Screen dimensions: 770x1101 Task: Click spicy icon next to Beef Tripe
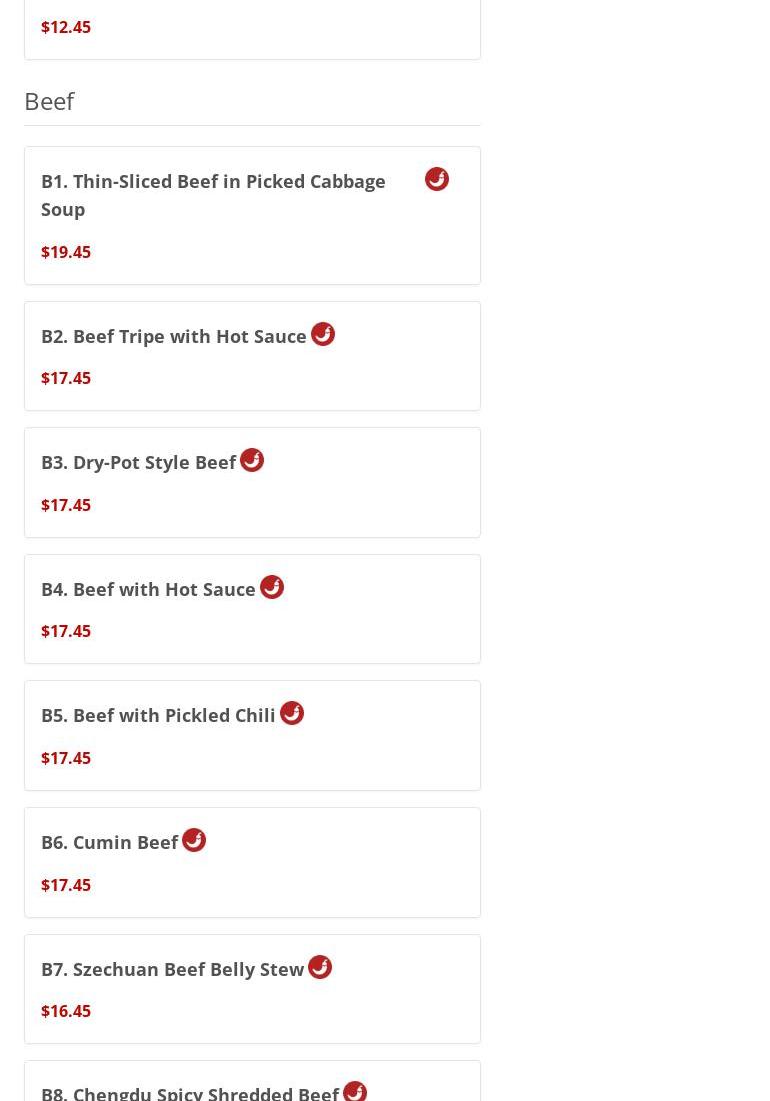323,334
